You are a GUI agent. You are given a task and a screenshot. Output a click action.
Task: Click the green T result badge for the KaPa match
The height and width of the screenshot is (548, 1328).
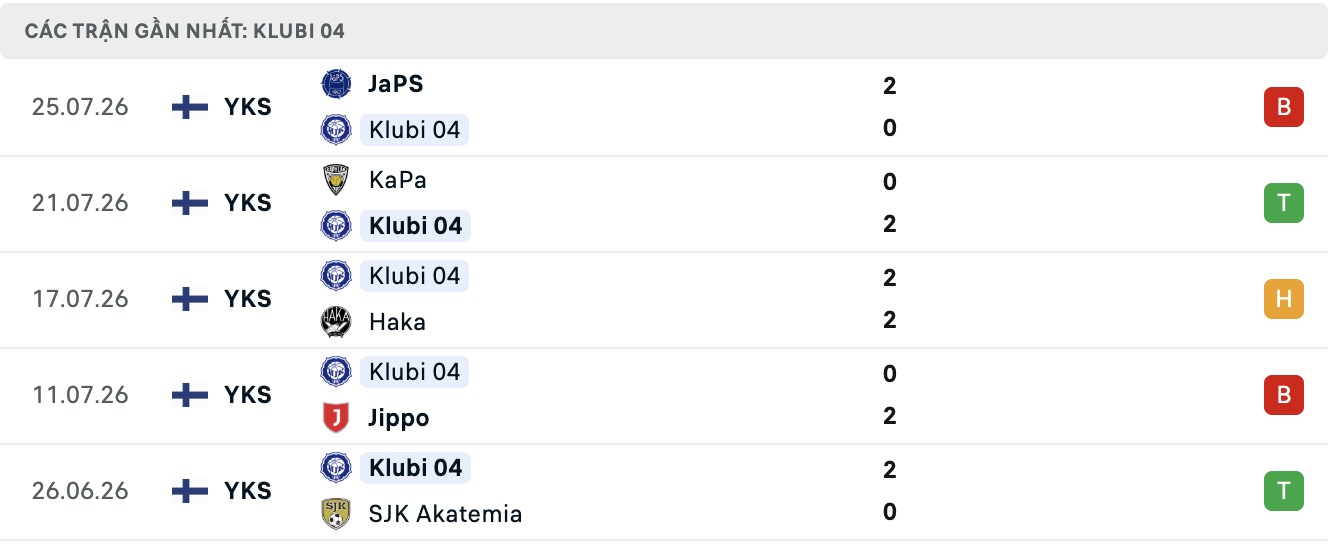[1284, 203]
